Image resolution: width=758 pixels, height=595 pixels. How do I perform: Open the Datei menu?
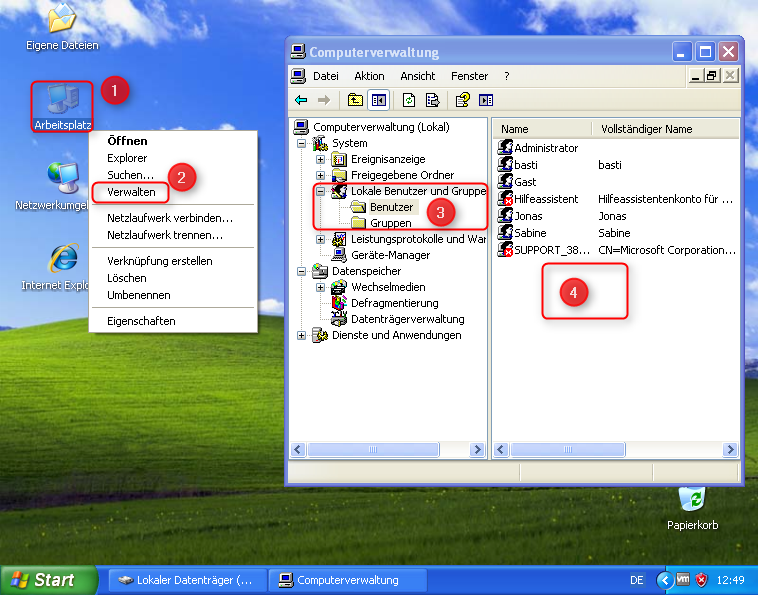tap(326, 76)
